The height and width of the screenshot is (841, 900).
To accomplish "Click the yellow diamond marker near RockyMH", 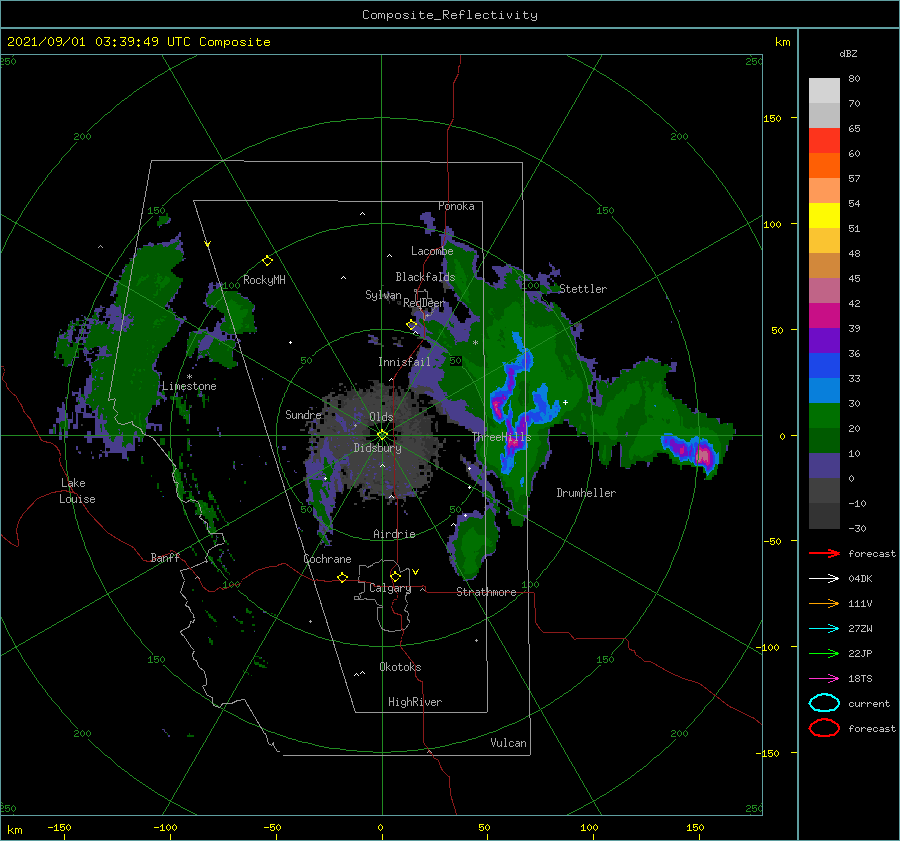I will tap(267, 261).
